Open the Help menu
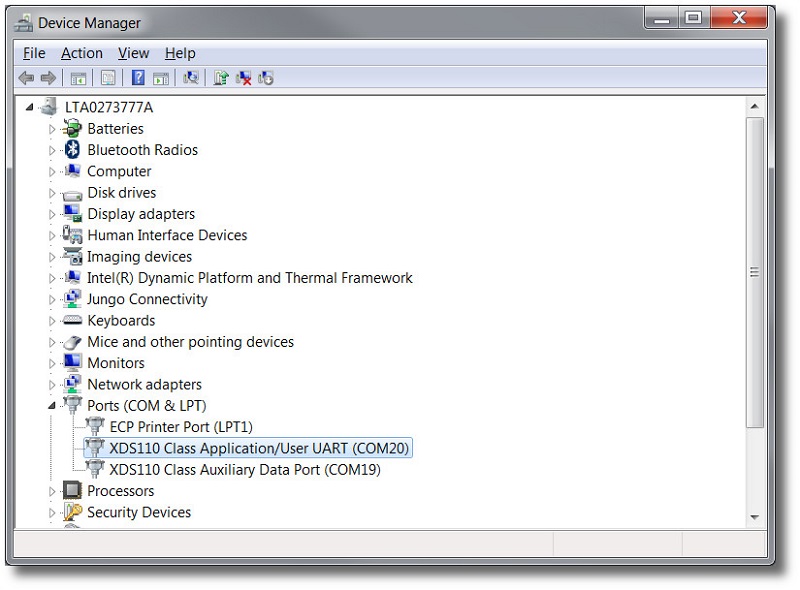The width and height of the screenshot is (800, 590). 180,52
